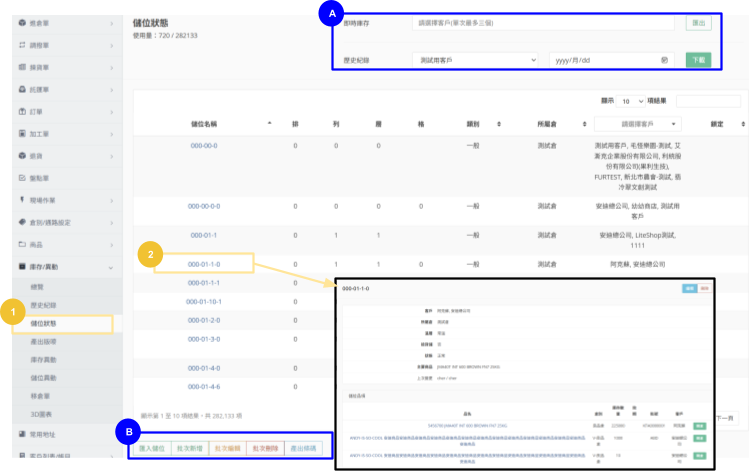This screenshot has height=471, width=749.
Task: Sort by 類別 column arrows
Action: click(x=499, y=124)
